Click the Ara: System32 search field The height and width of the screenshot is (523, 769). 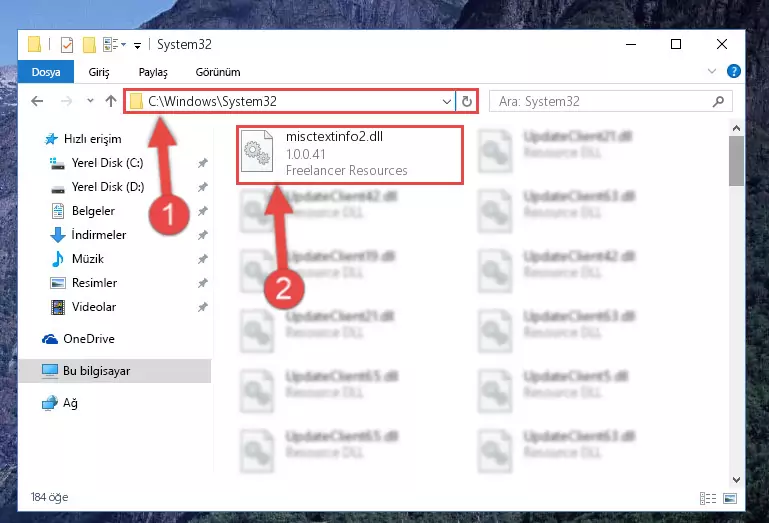(611, 102)
